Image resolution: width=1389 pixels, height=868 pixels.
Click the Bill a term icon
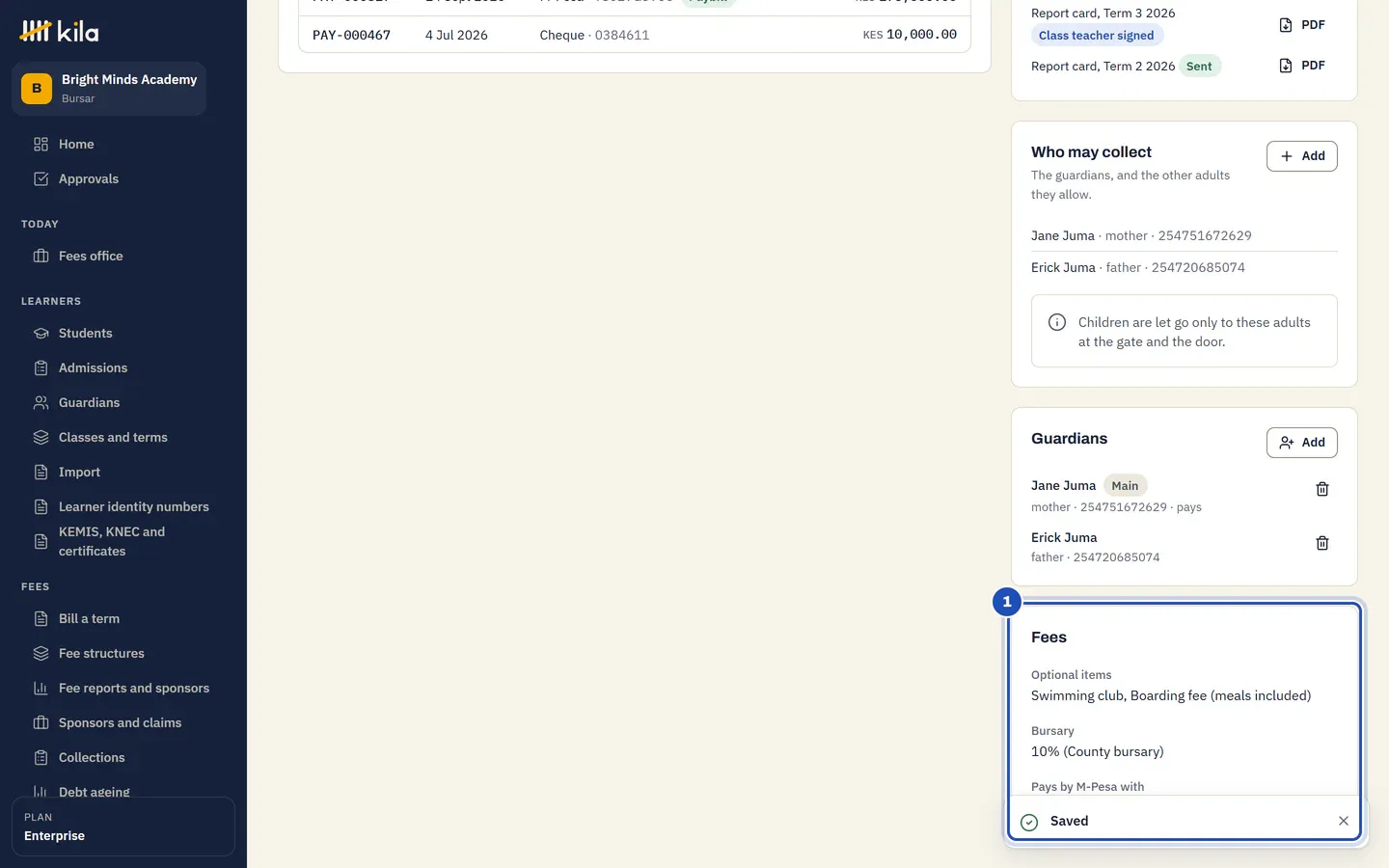pos(41,618)
